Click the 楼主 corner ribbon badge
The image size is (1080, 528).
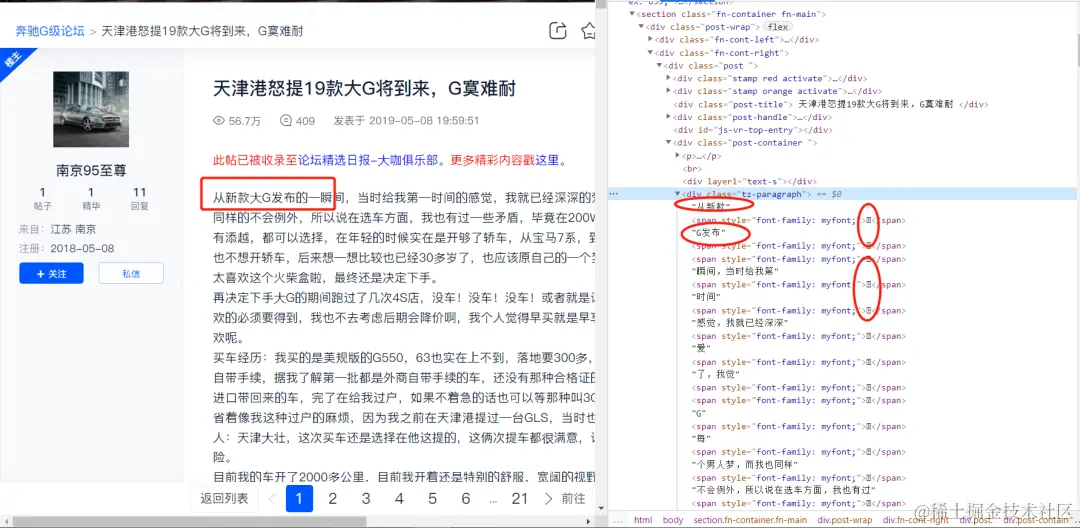tap(11, 61)
